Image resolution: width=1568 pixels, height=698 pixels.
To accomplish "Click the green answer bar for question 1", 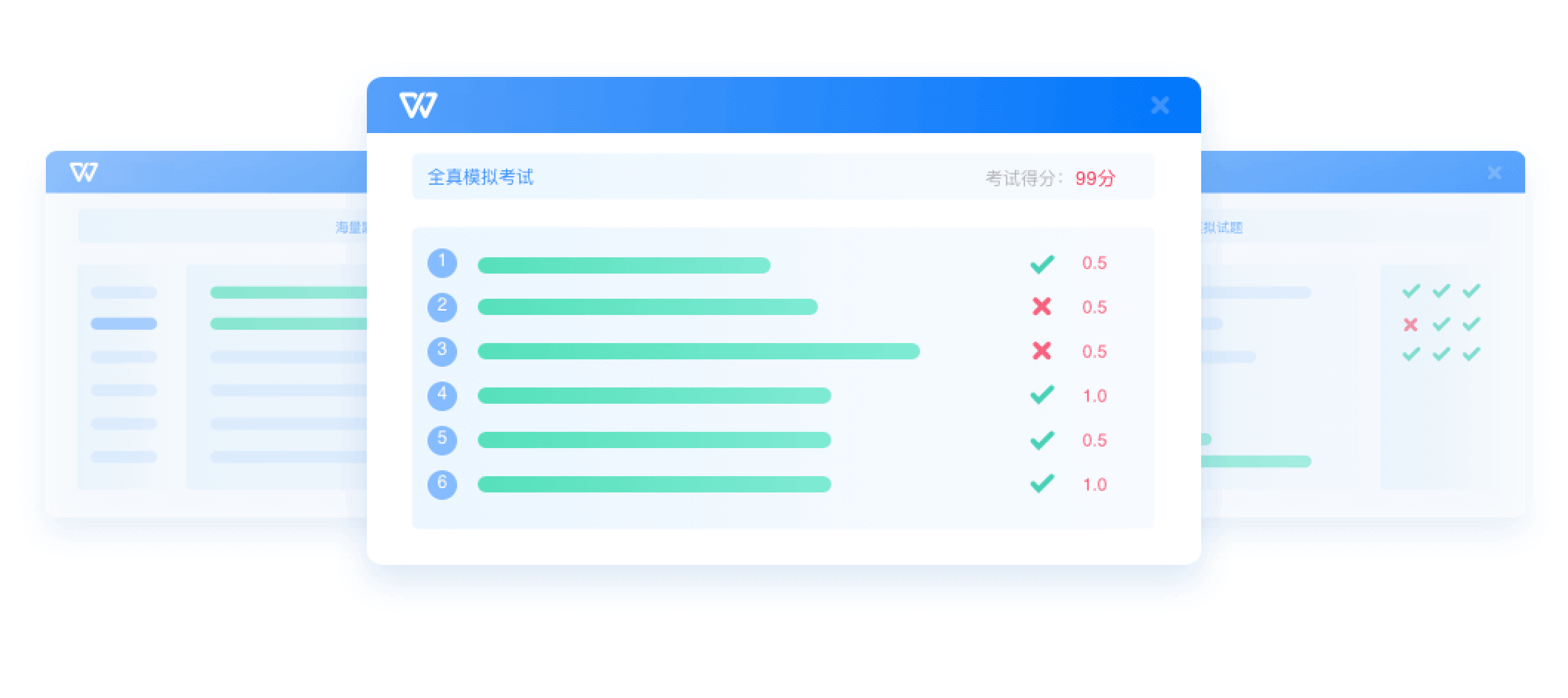I will (624, 265).
